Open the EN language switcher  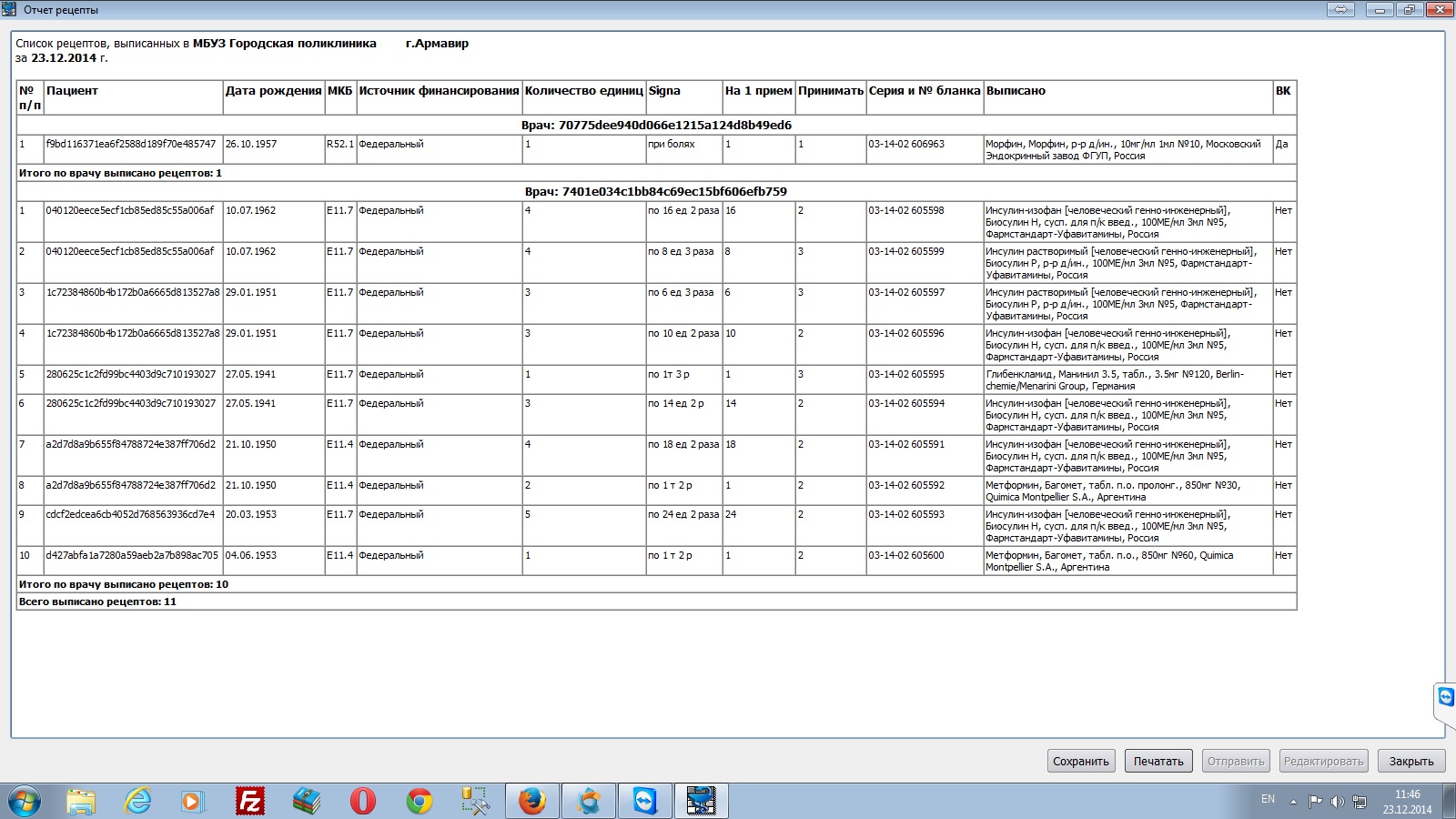(1268, 799)
